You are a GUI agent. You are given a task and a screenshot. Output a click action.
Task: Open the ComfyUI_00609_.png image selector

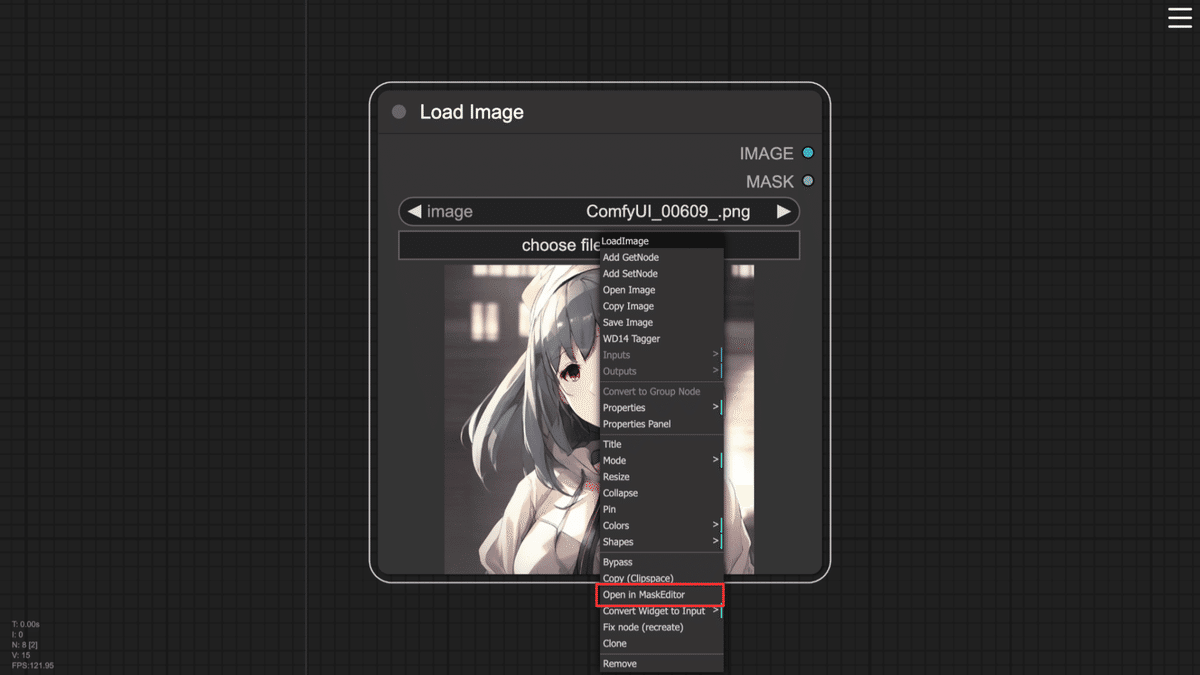599,212
